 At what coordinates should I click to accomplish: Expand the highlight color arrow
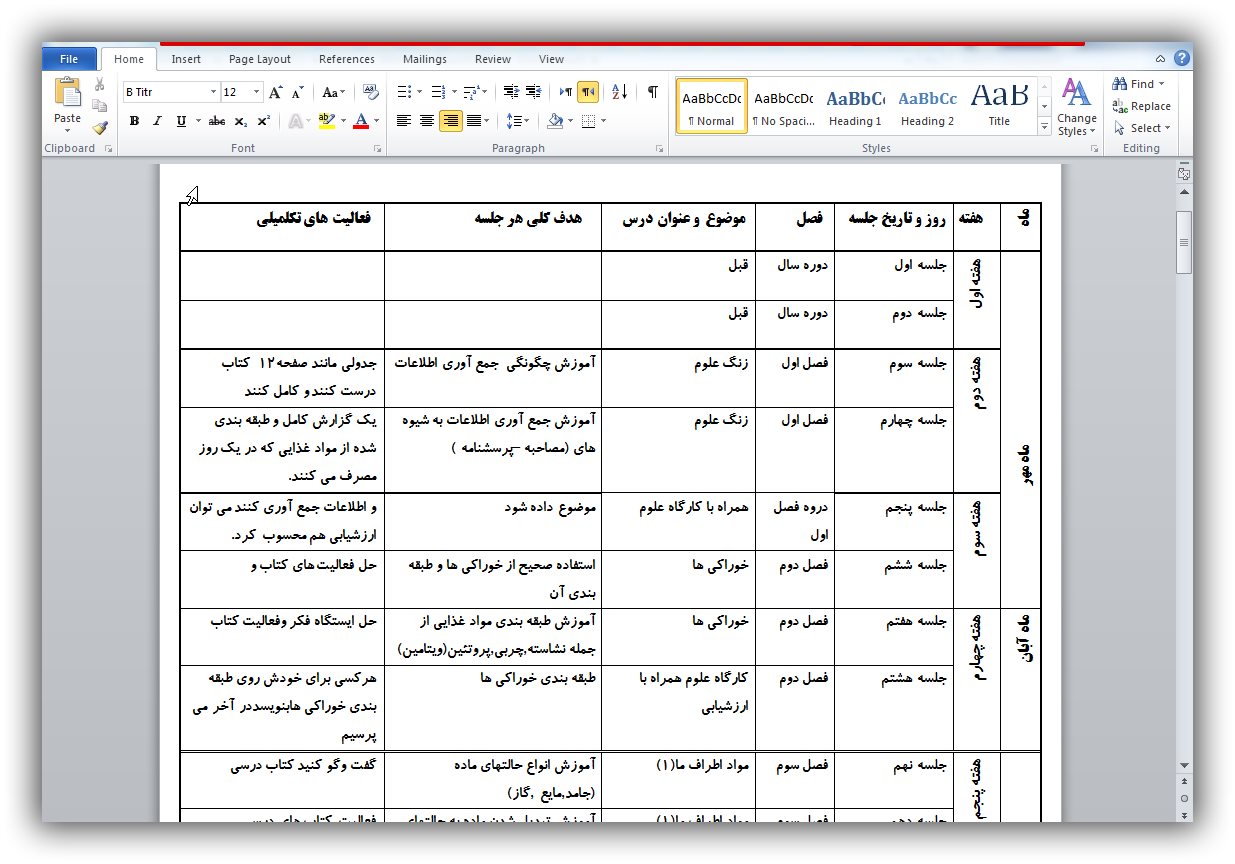coord(342,121)
